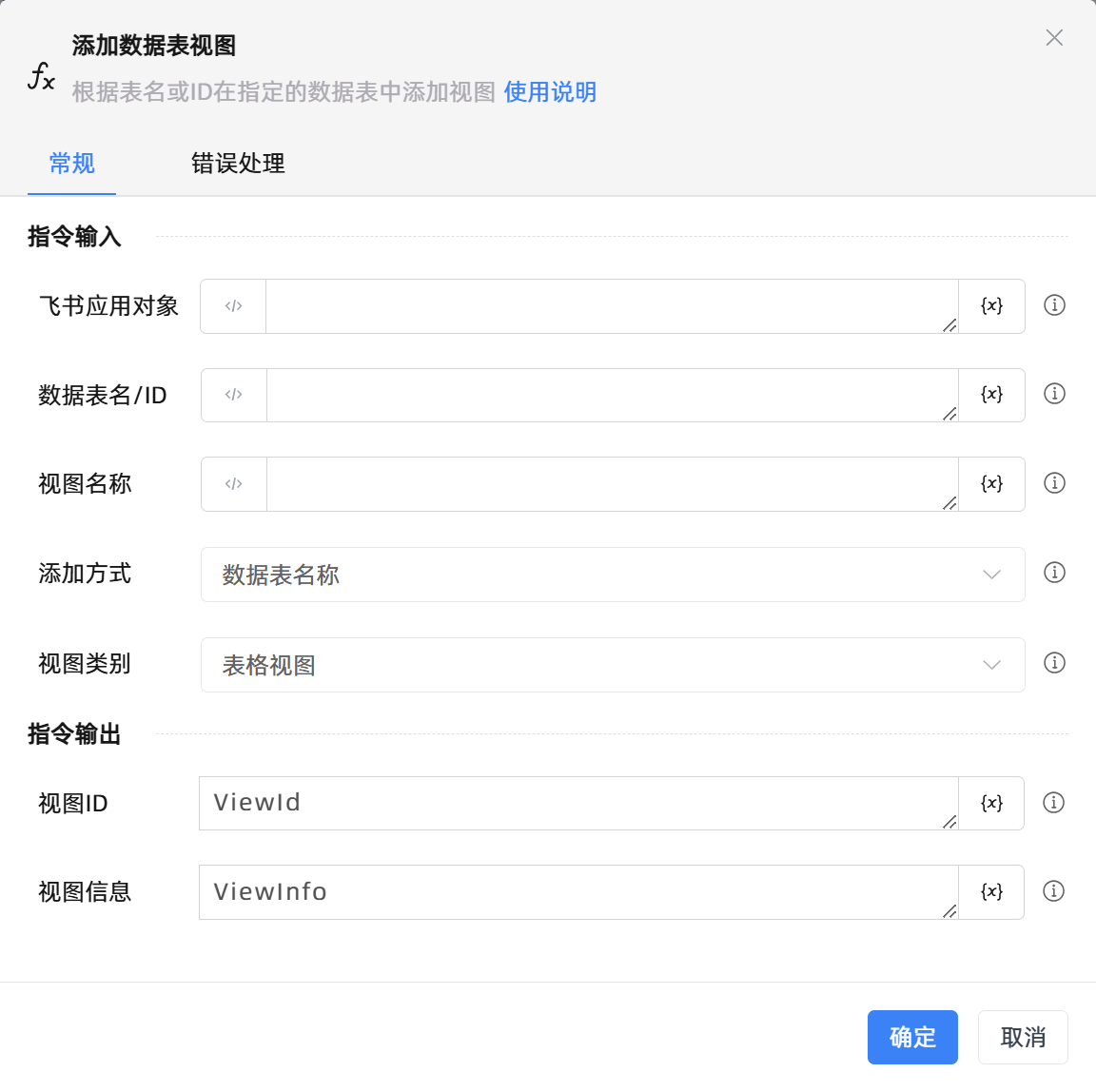This screenshot has width=1096, height=1092.
Task: Insert variable into 飞书应用对象 field
Action: point(991,306)
